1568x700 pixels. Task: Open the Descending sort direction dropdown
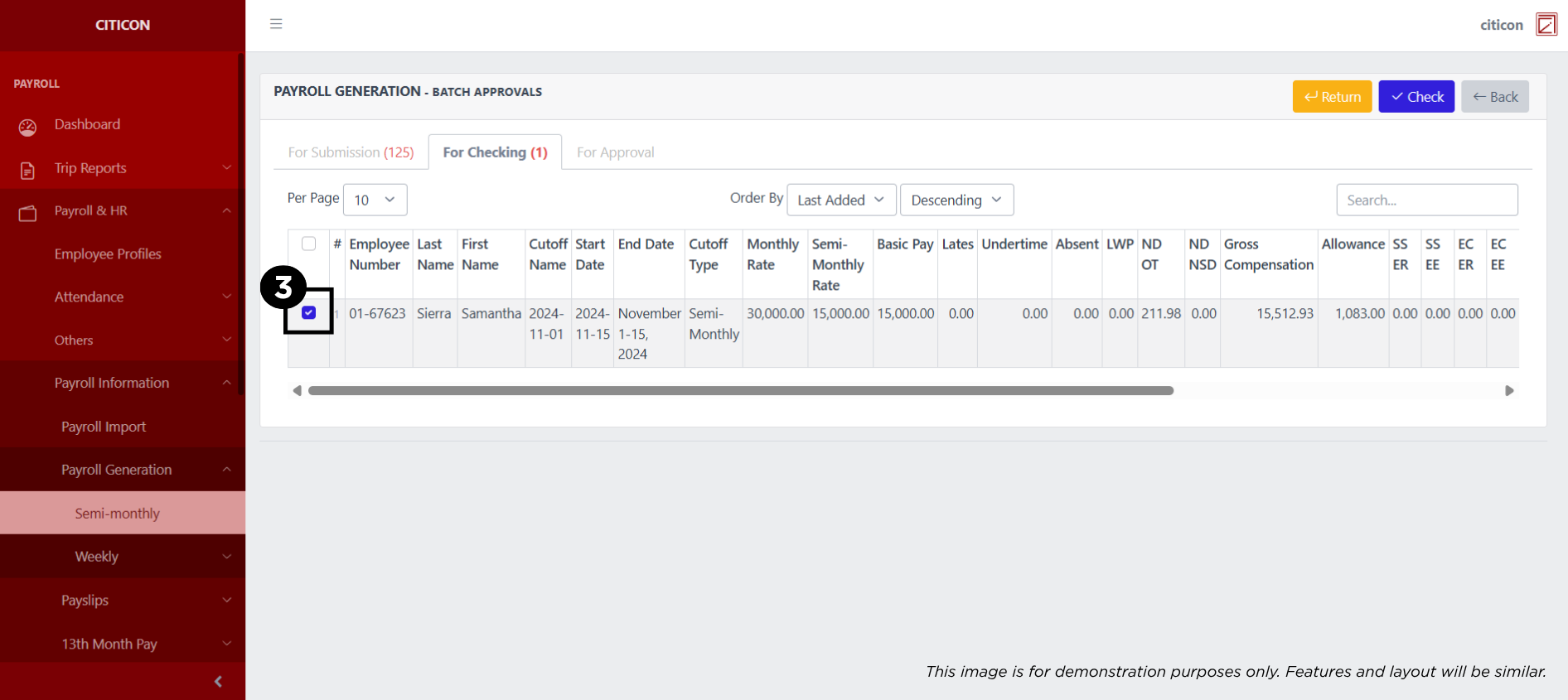pos(956,200)
